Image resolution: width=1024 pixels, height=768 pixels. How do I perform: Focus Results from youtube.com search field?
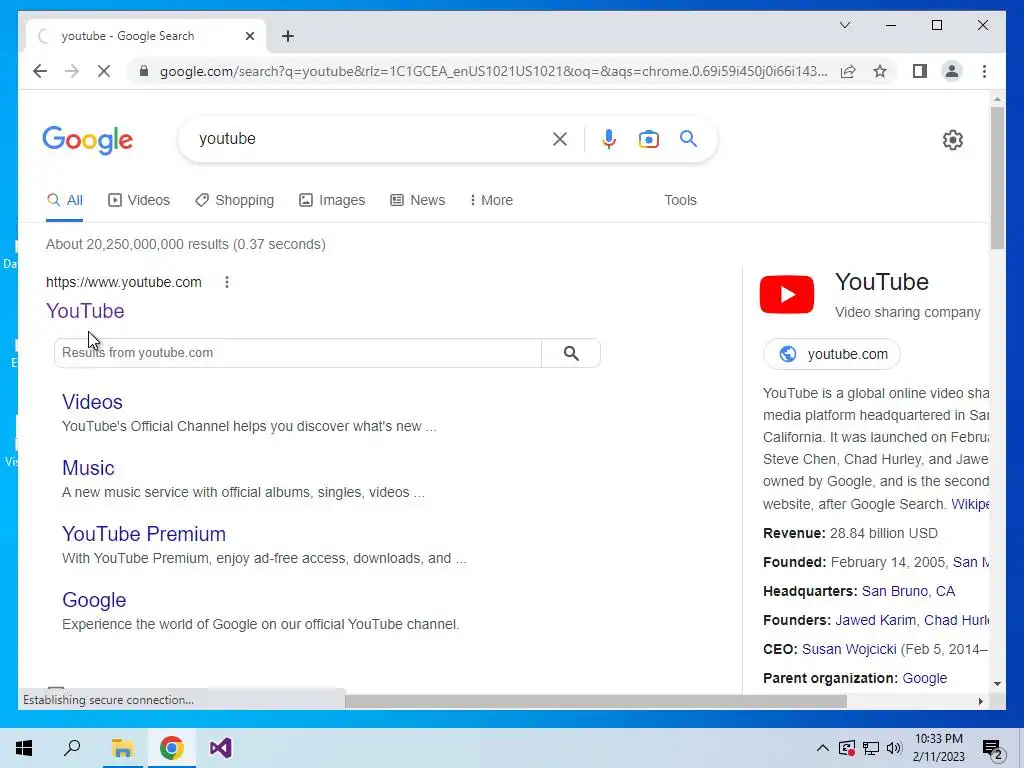298,353
